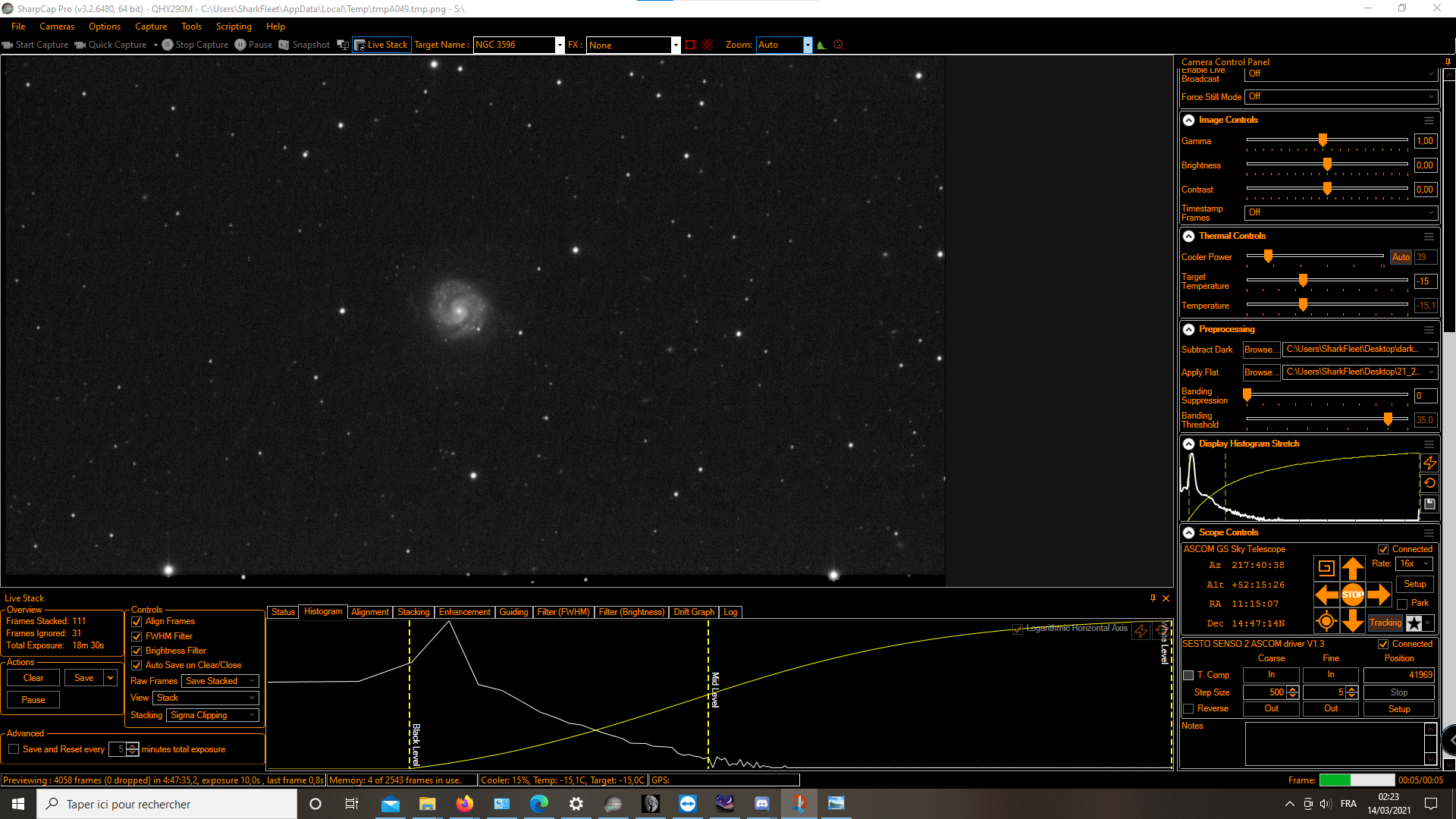Collapse the Thermal Controls section
Screen dimensions: 1456x819
(x=1188, y=236)
